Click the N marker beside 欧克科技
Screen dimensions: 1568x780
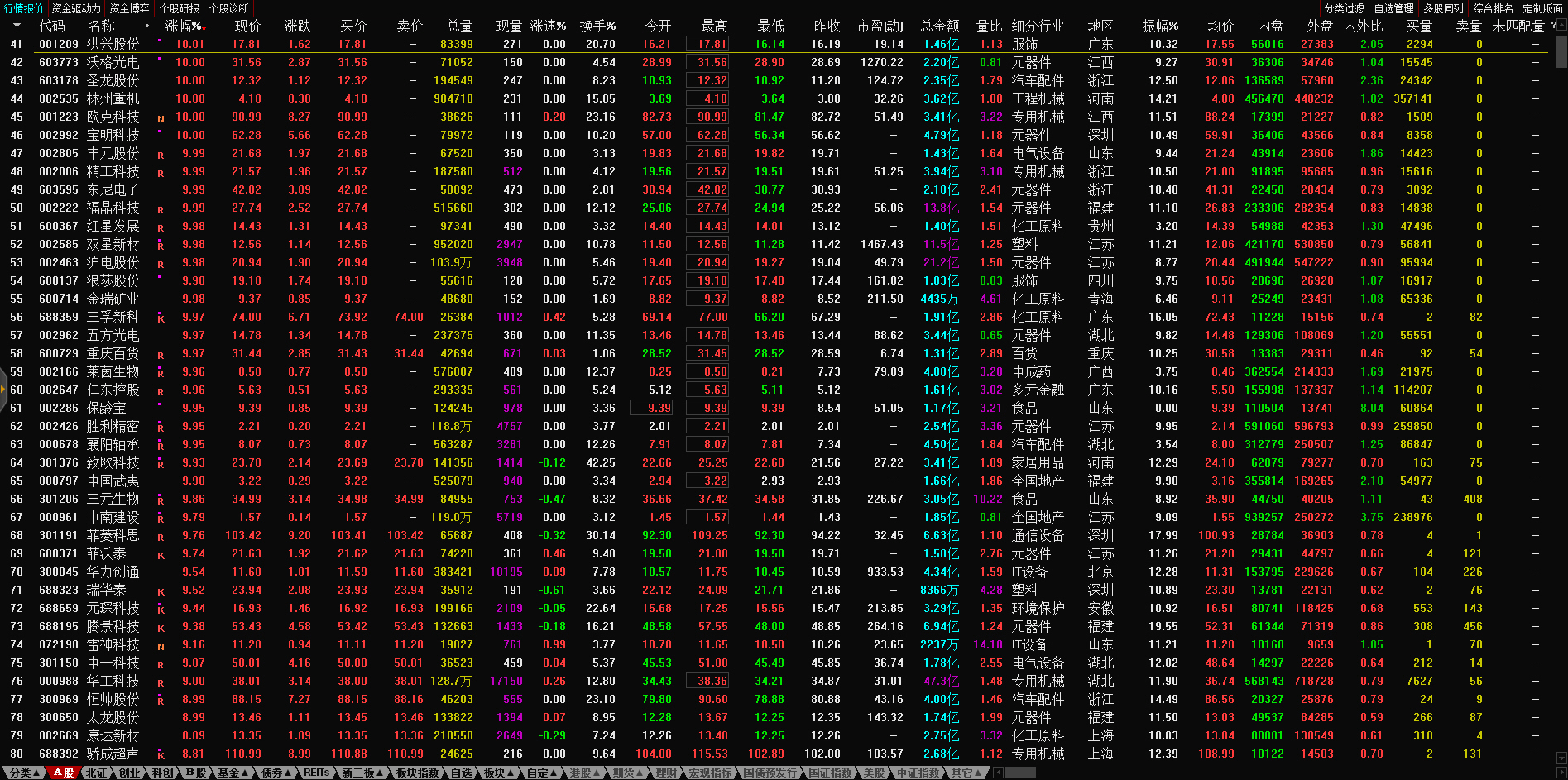[x=161, y=118]
